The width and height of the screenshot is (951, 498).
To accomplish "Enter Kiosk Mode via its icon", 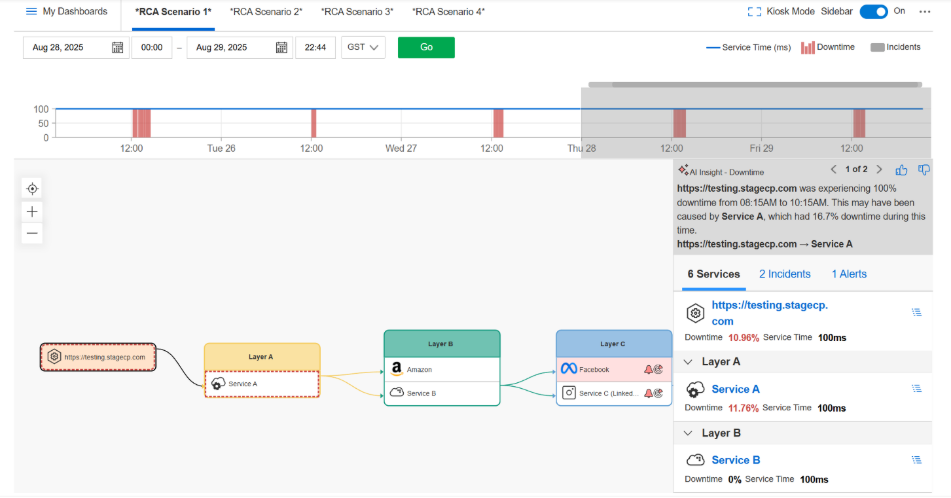I will point(754,12).
